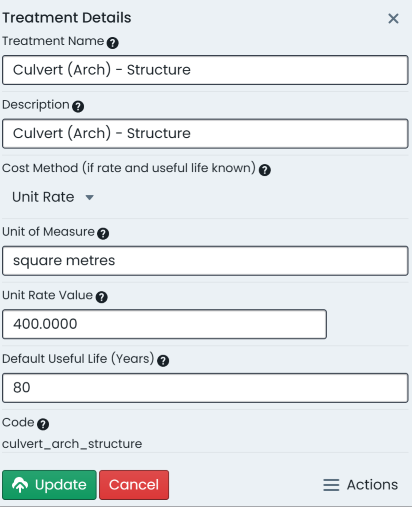Select the square metres unit field
The width and height of the screenshot is (412, 507).
(x=205, y=261)
